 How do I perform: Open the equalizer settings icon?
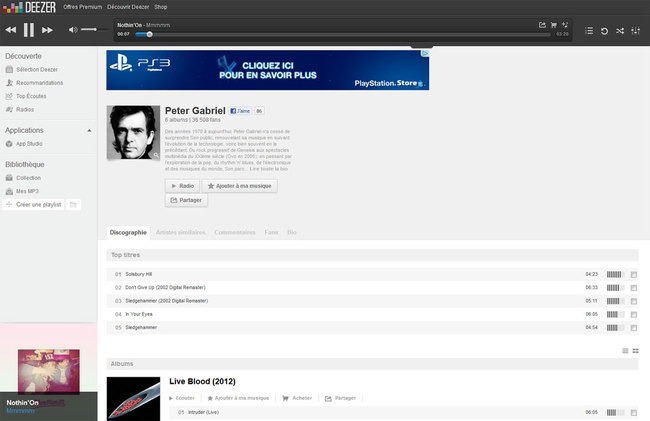(x=635, y=31)
